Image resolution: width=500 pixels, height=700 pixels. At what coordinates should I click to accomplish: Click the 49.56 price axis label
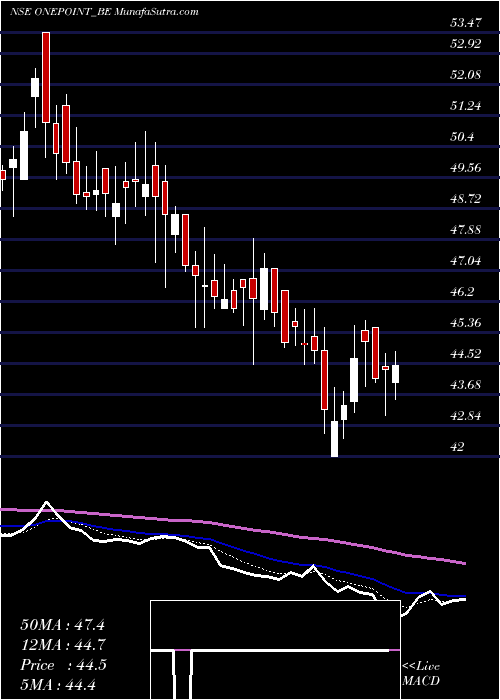tap(466, 168)
